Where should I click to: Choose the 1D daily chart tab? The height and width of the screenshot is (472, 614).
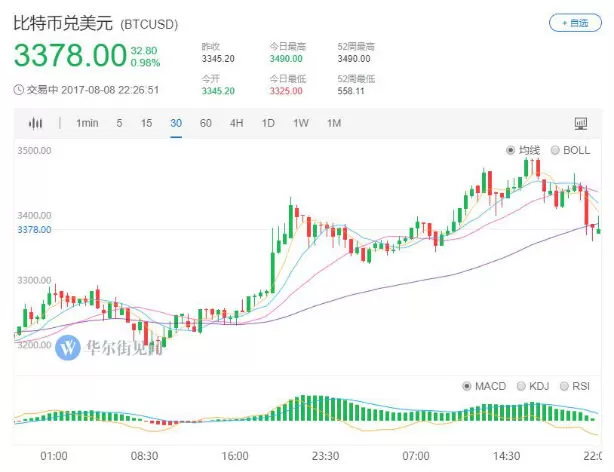[268, 123]
